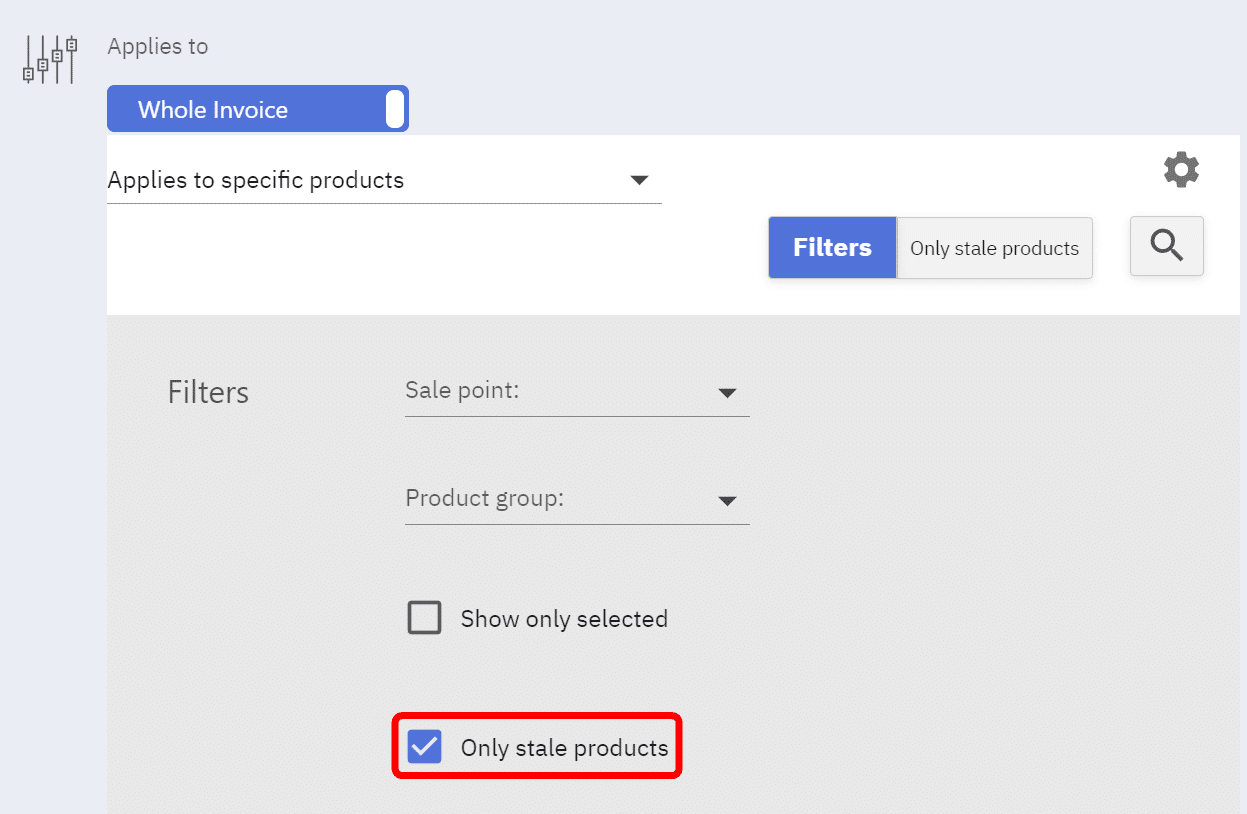Click the Filters heading in gray panel
The image size is (1247, 814).
[208, 392]
